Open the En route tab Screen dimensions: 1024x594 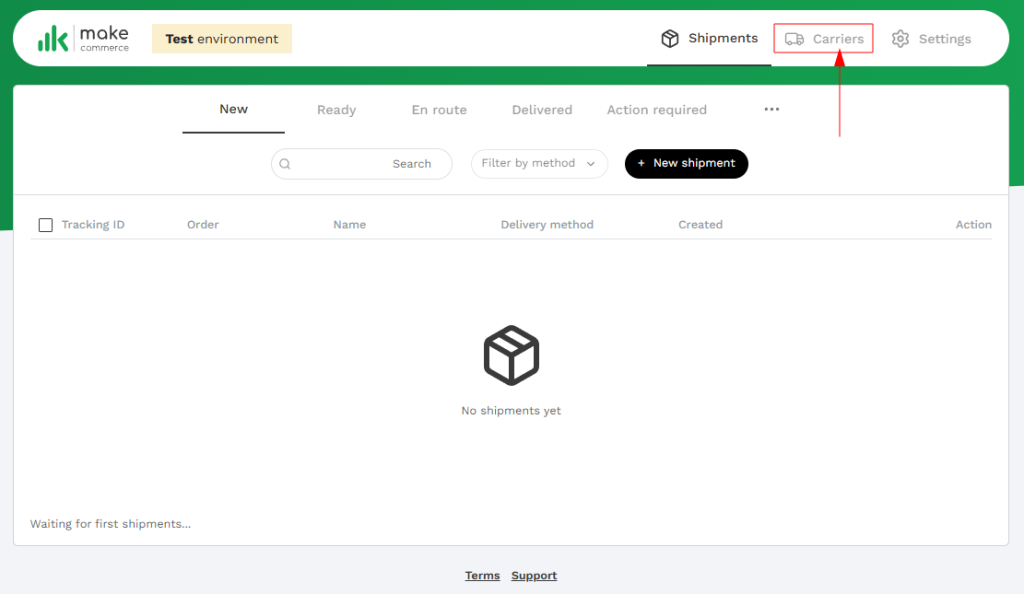(439, 110)
